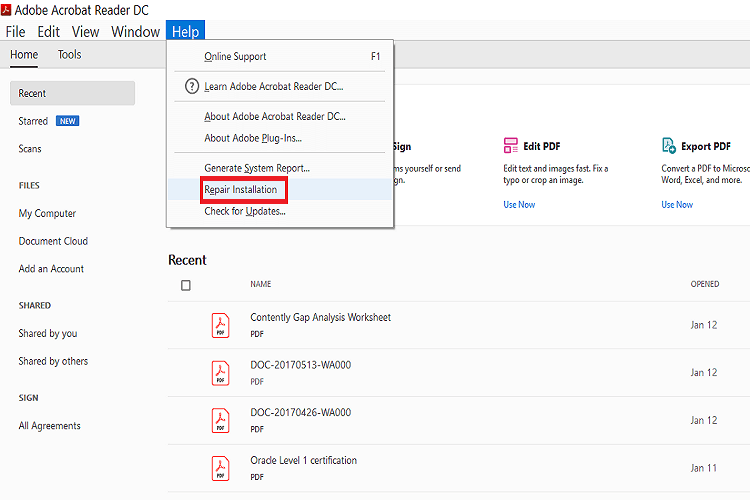Open the Edit menu
The height and width of the screenshot is (500, 750).
coord(48,32)
